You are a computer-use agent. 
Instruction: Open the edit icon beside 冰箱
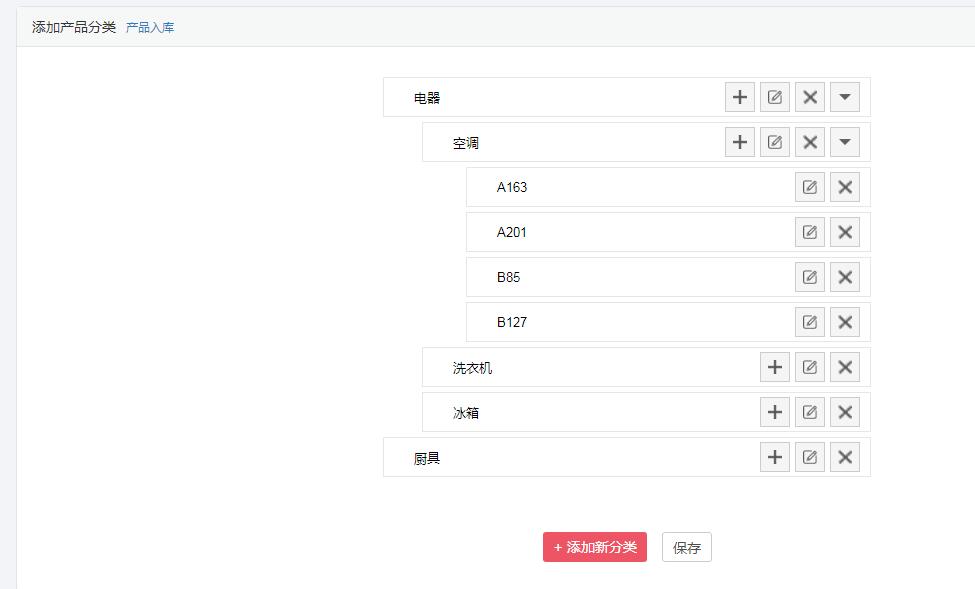point(809,411)
